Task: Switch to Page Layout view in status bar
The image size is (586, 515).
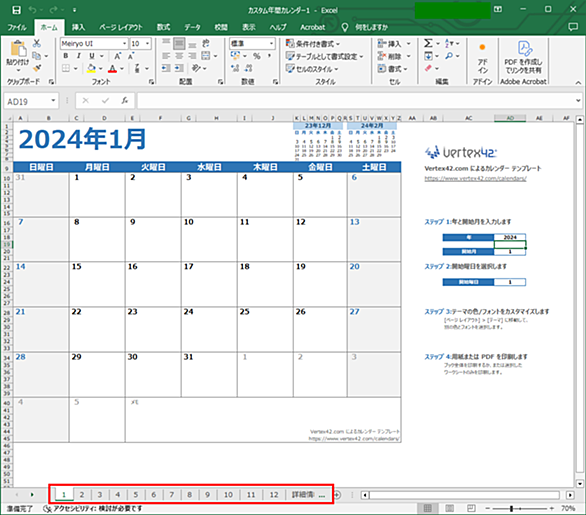Action: (450, 508)
